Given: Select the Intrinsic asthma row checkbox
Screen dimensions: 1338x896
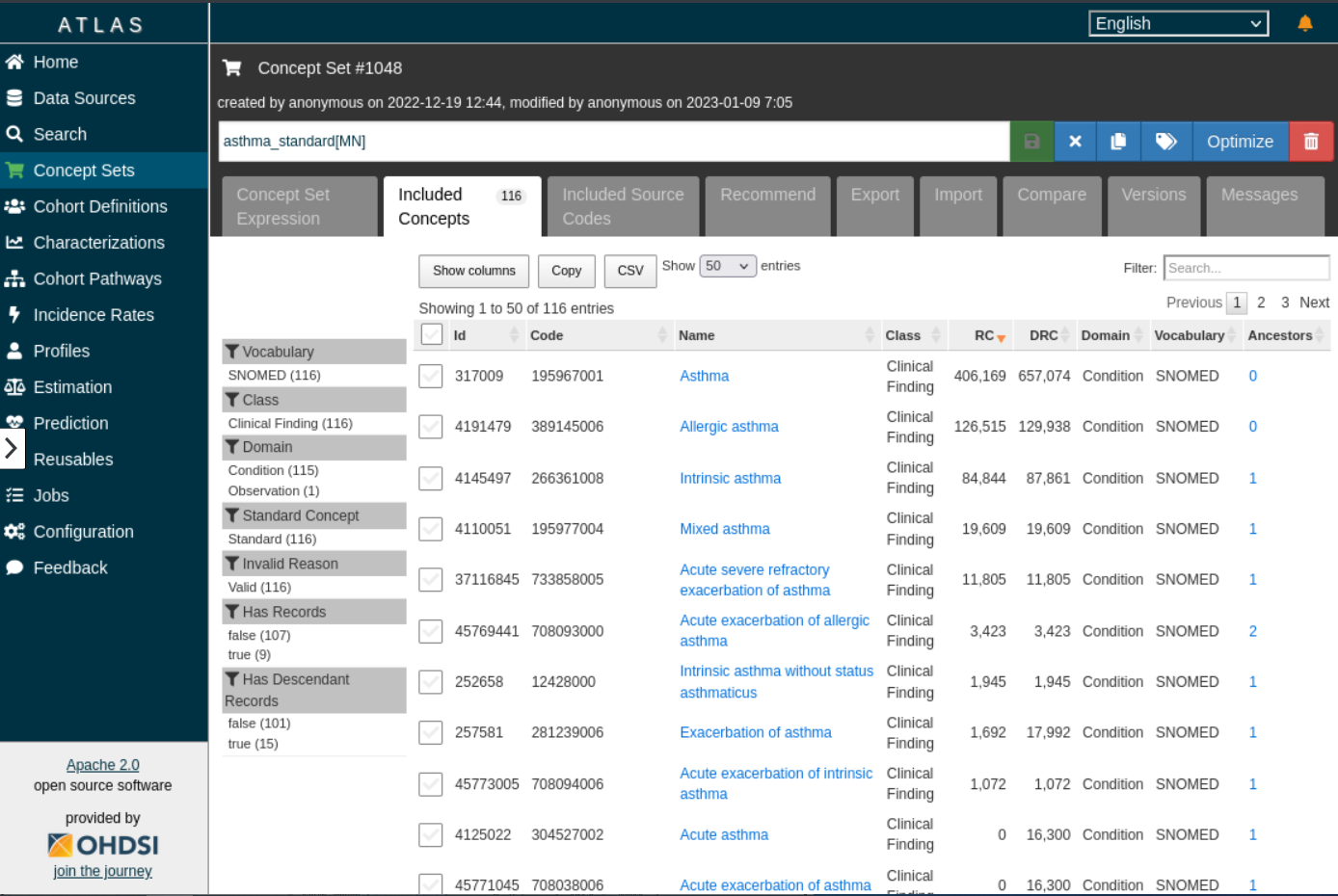Looking at the screenshot, I should pos(431,478).
